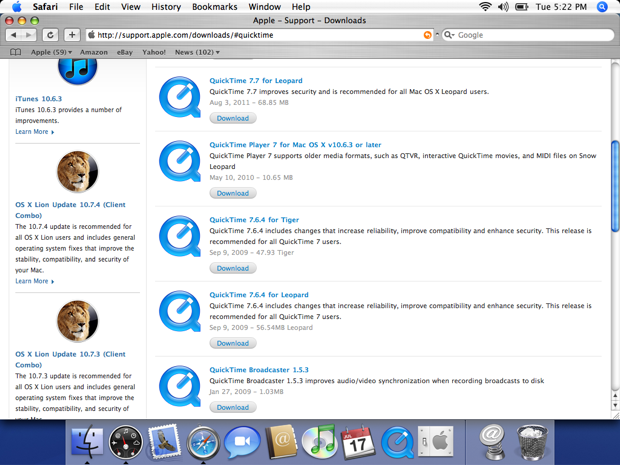Screen dimensions: 620x465
Task: Open the Bookmarks menu
Action: point(215,7)
